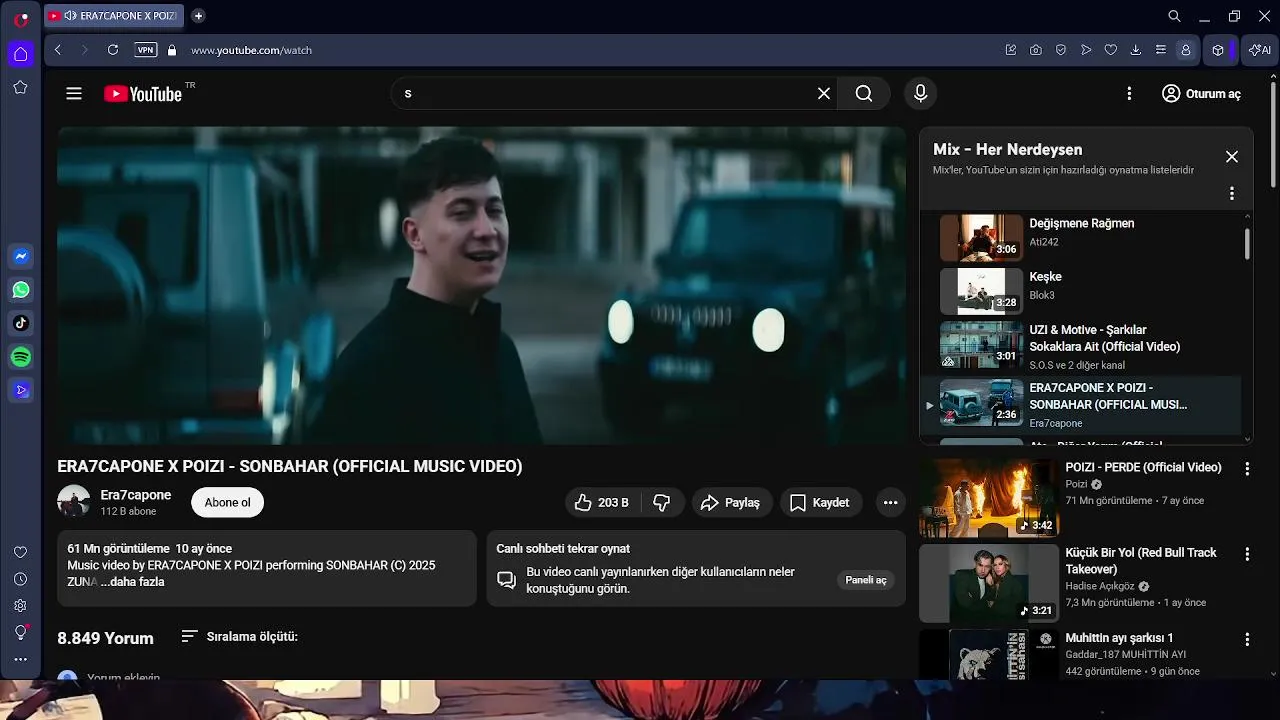Take a snapshot with camera icon
The image size is (1280, 720).
[1036, 50]
